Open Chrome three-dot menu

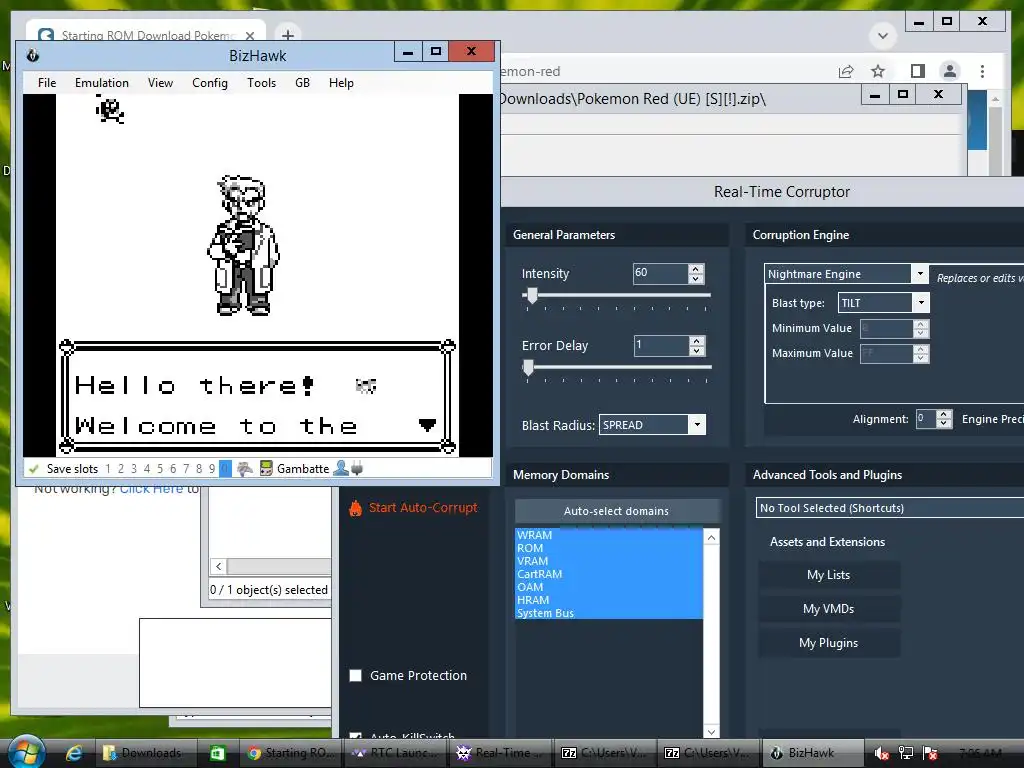point(982,71)
